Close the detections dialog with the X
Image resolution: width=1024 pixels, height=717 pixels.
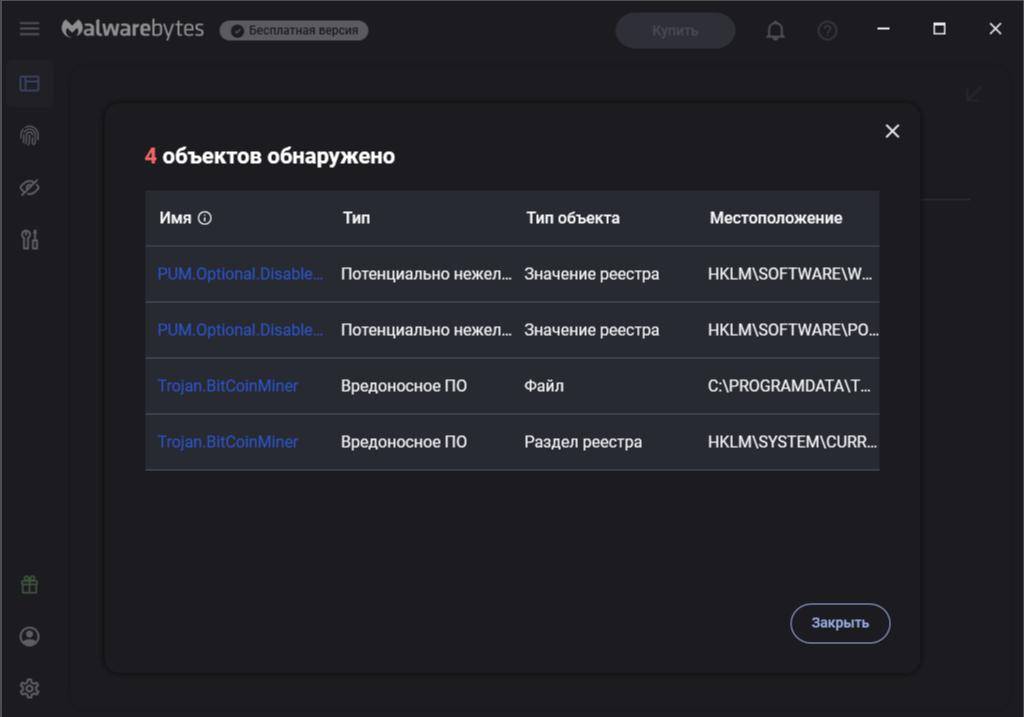tap(892, 131)
